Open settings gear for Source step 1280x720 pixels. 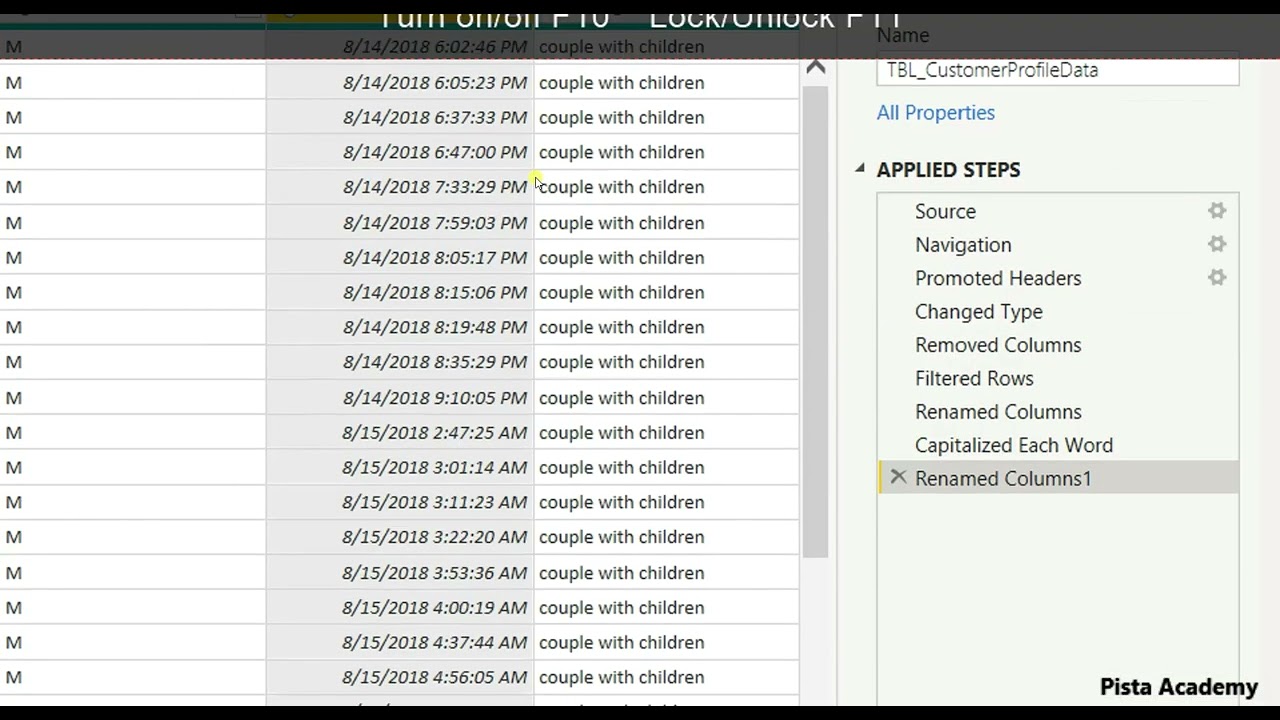coord(1217,211)
